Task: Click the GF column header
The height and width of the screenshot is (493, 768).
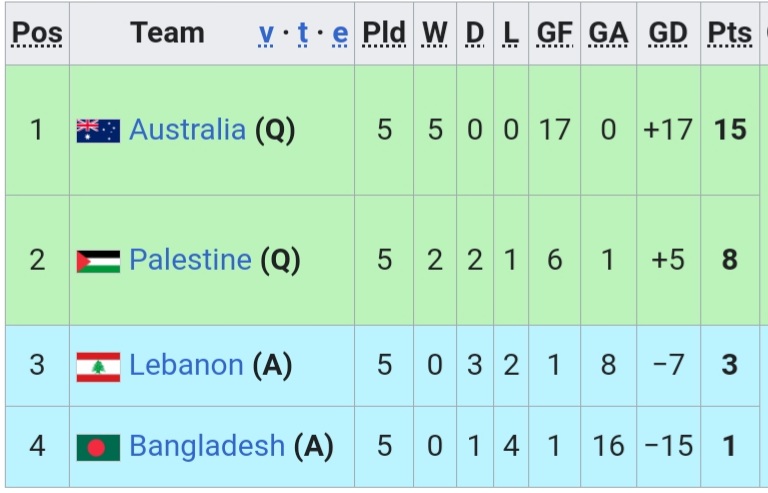Action: 554,33
